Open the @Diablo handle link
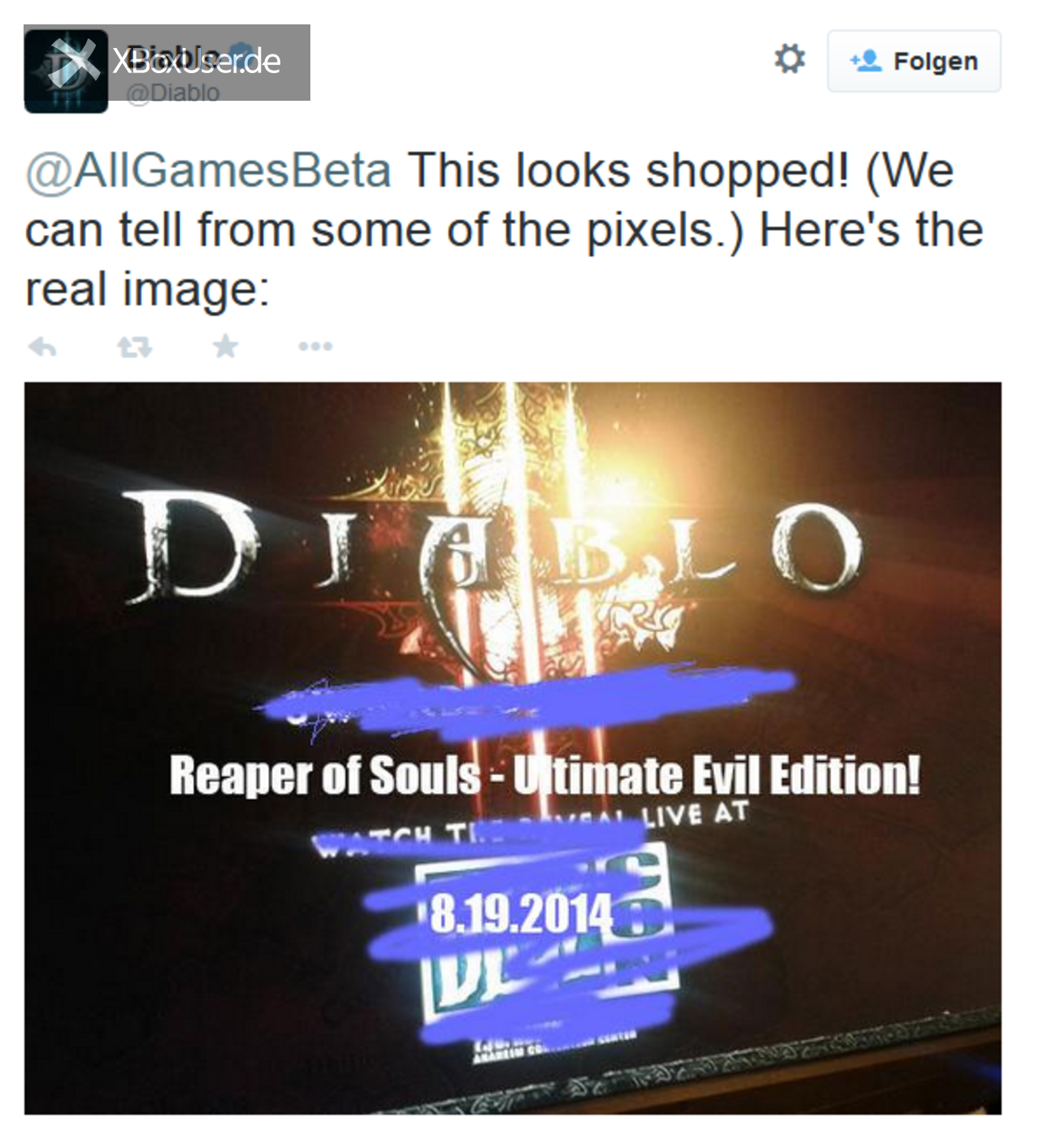 point(172,93)
